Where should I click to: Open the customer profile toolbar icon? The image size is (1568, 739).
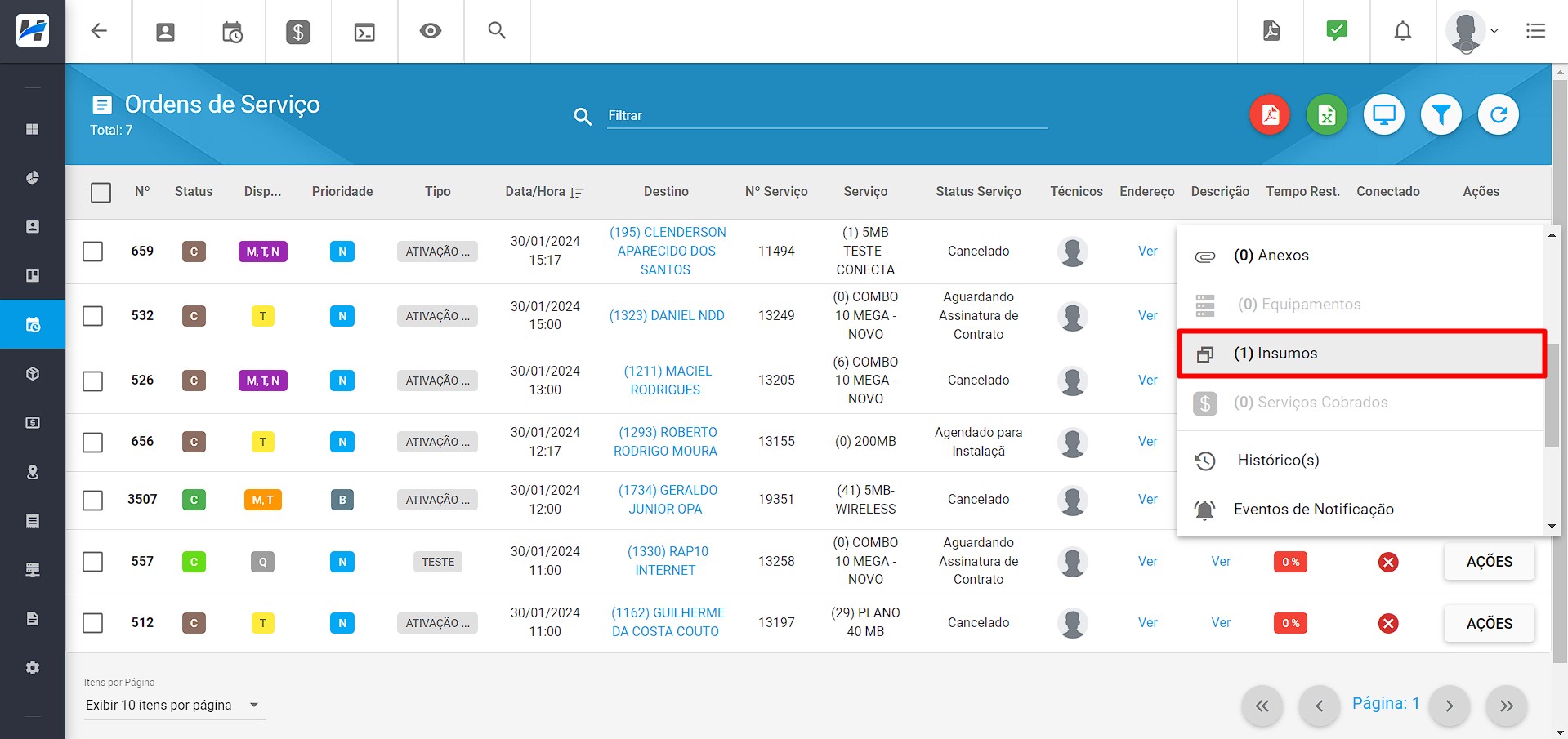166,32
